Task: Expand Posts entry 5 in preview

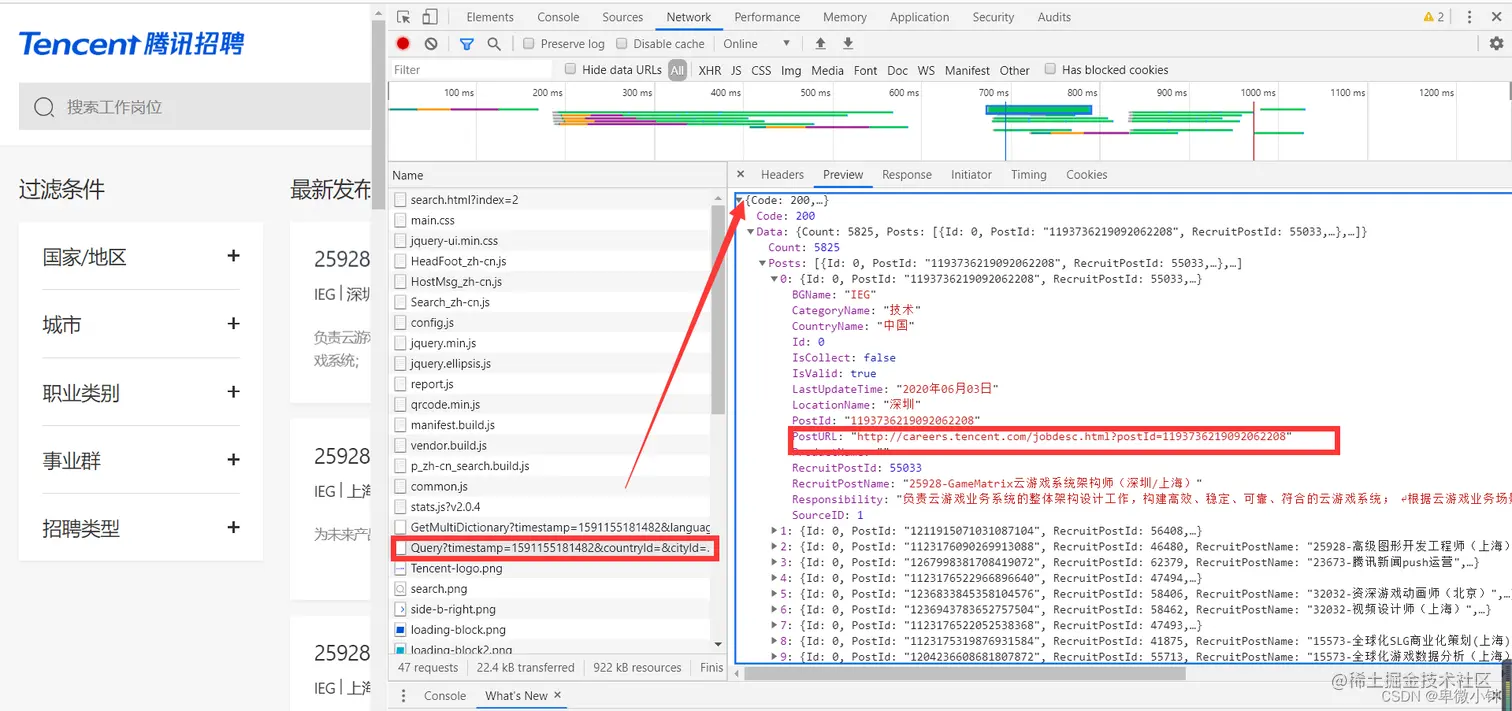Action: (775, 594)
